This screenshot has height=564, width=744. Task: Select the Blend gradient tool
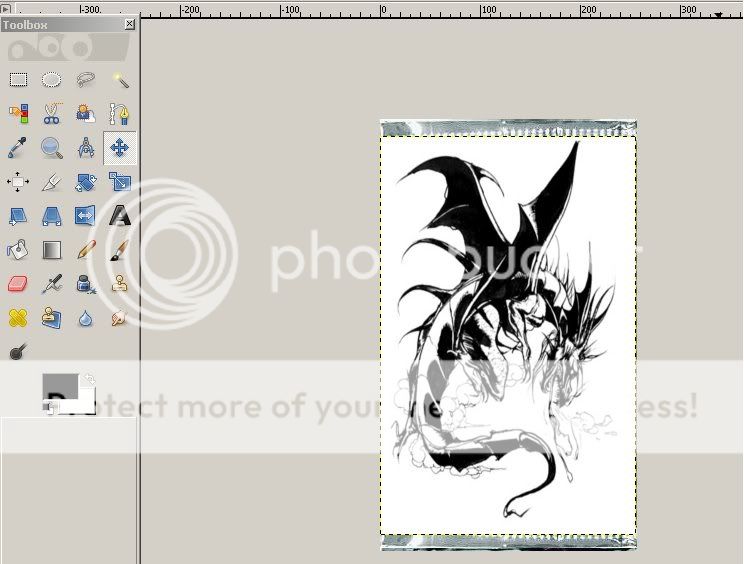click(52, 249)
